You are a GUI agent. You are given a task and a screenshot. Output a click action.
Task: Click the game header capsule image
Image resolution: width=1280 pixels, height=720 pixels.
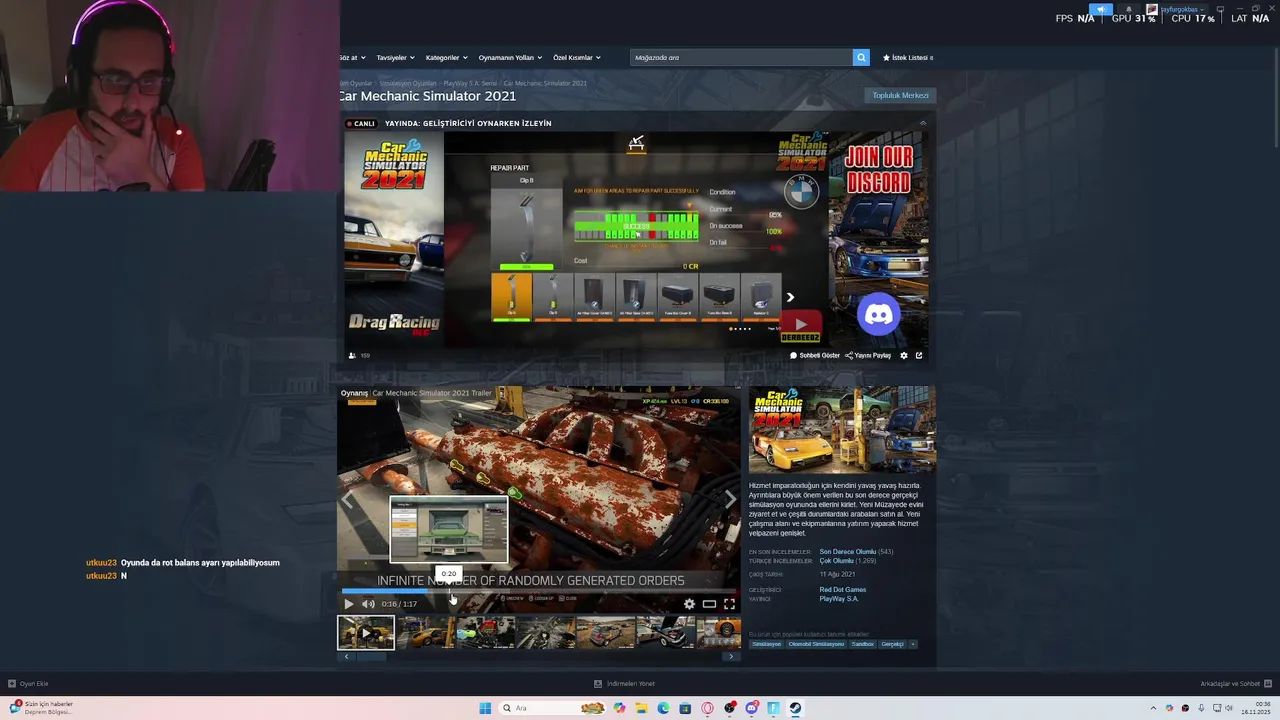(842, 429)
